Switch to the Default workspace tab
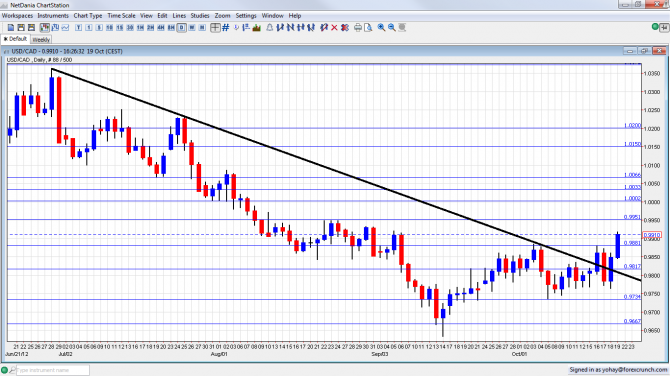 (x=15, y=39)
